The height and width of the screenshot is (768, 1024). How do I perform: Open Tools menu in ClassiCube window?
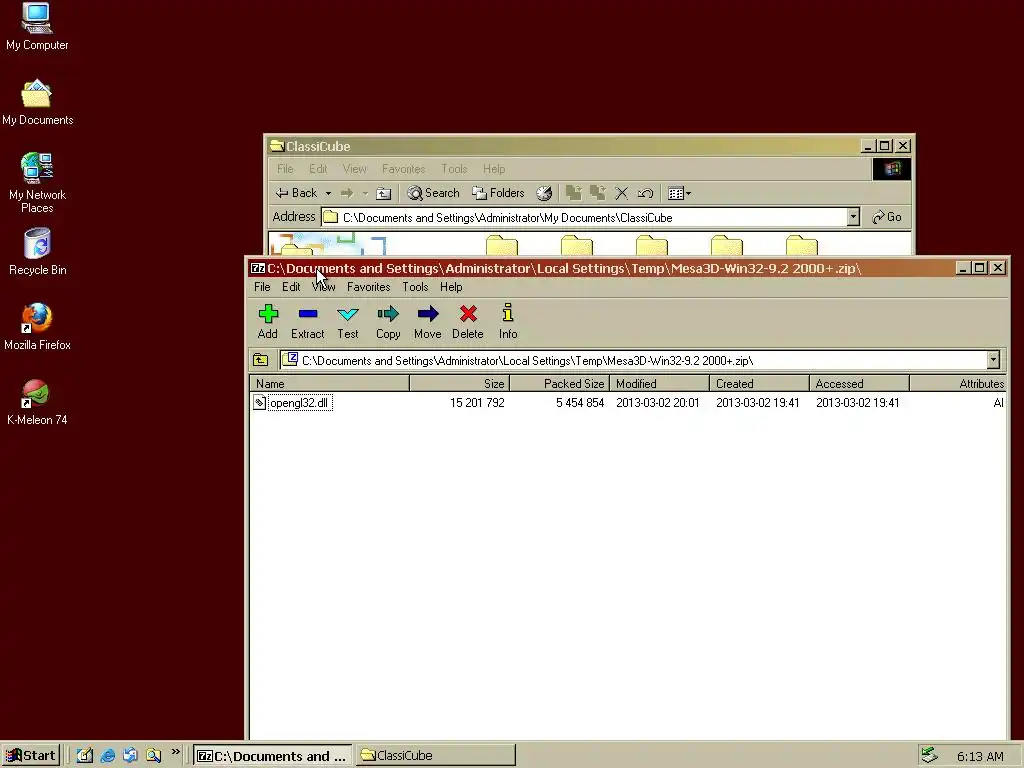click(x=454, y=168)
